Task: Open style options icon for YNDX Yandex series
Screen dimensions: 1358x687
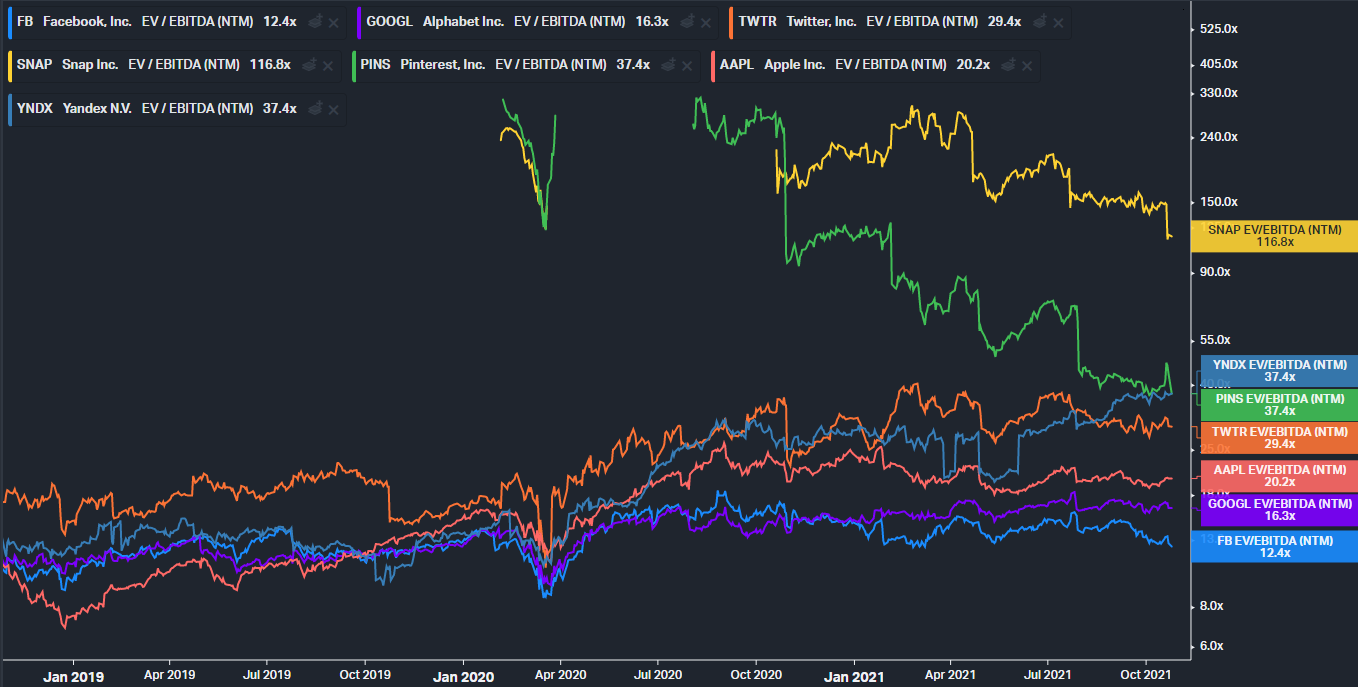Action: (316, 108)
